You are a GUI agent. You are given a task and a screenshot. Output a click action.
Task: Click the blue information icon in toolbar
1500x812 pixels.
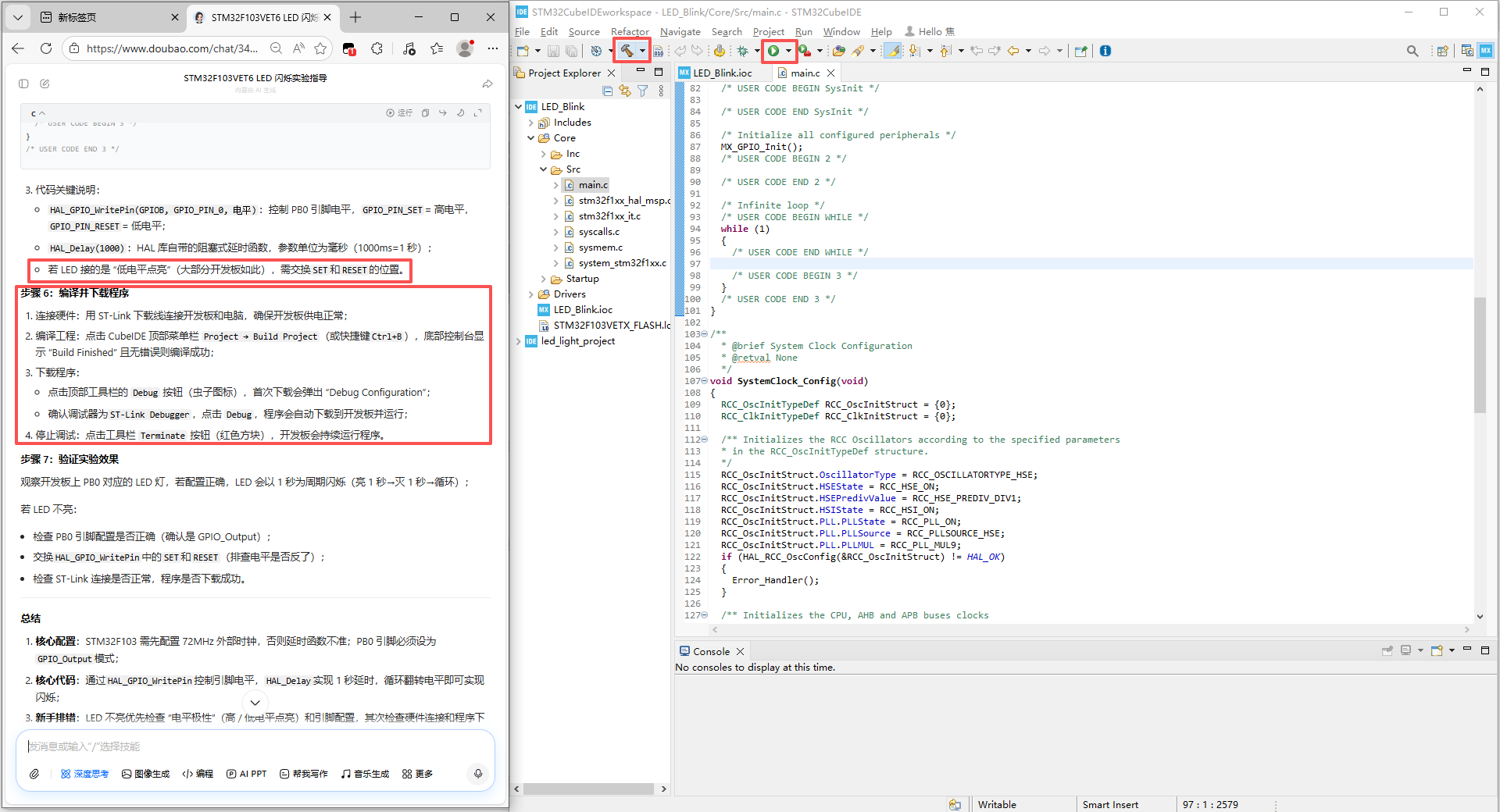(x=1105, y=51)
